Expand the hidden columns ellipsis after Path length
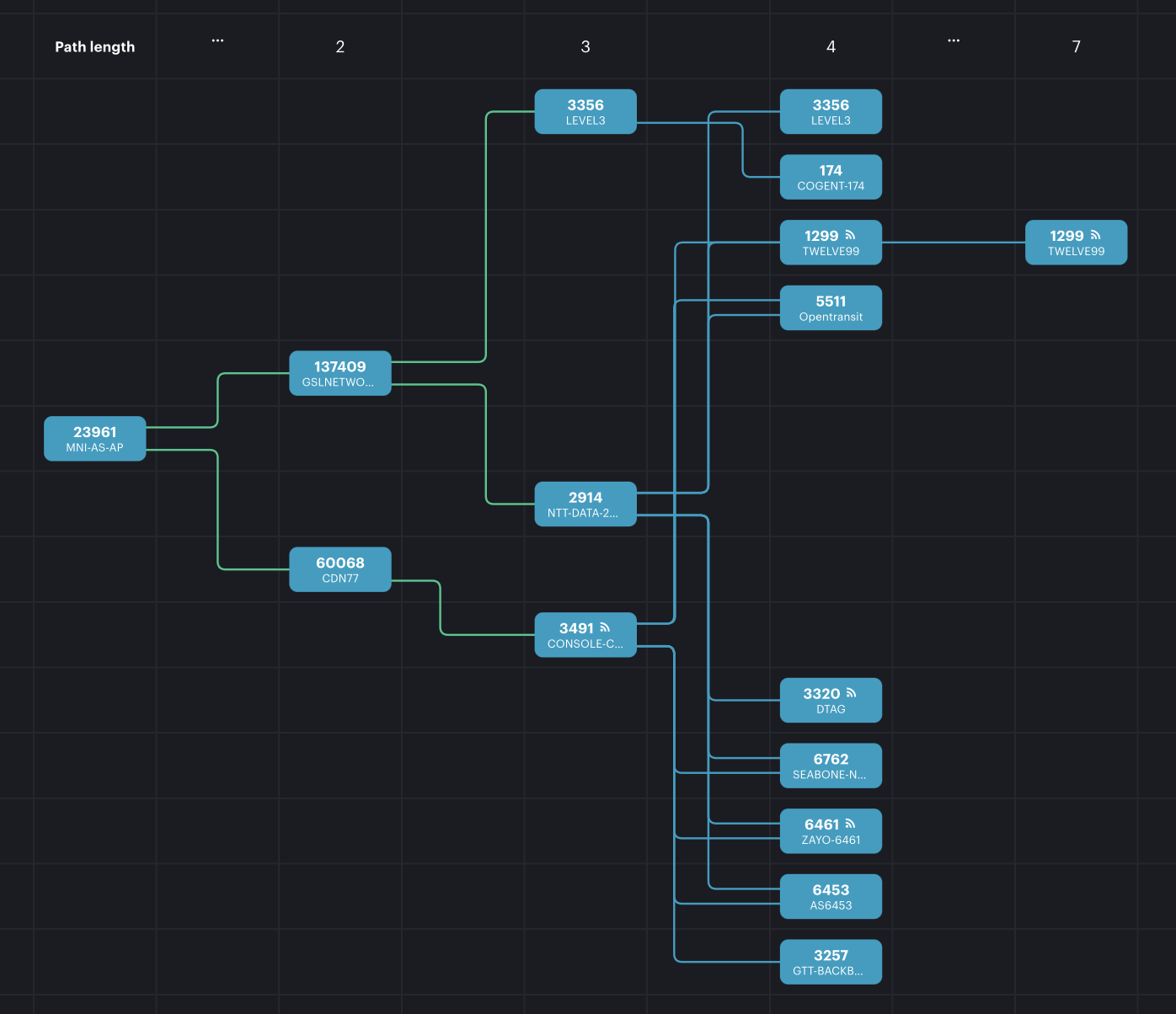Screen dimensions: 1176x1014 217,40
